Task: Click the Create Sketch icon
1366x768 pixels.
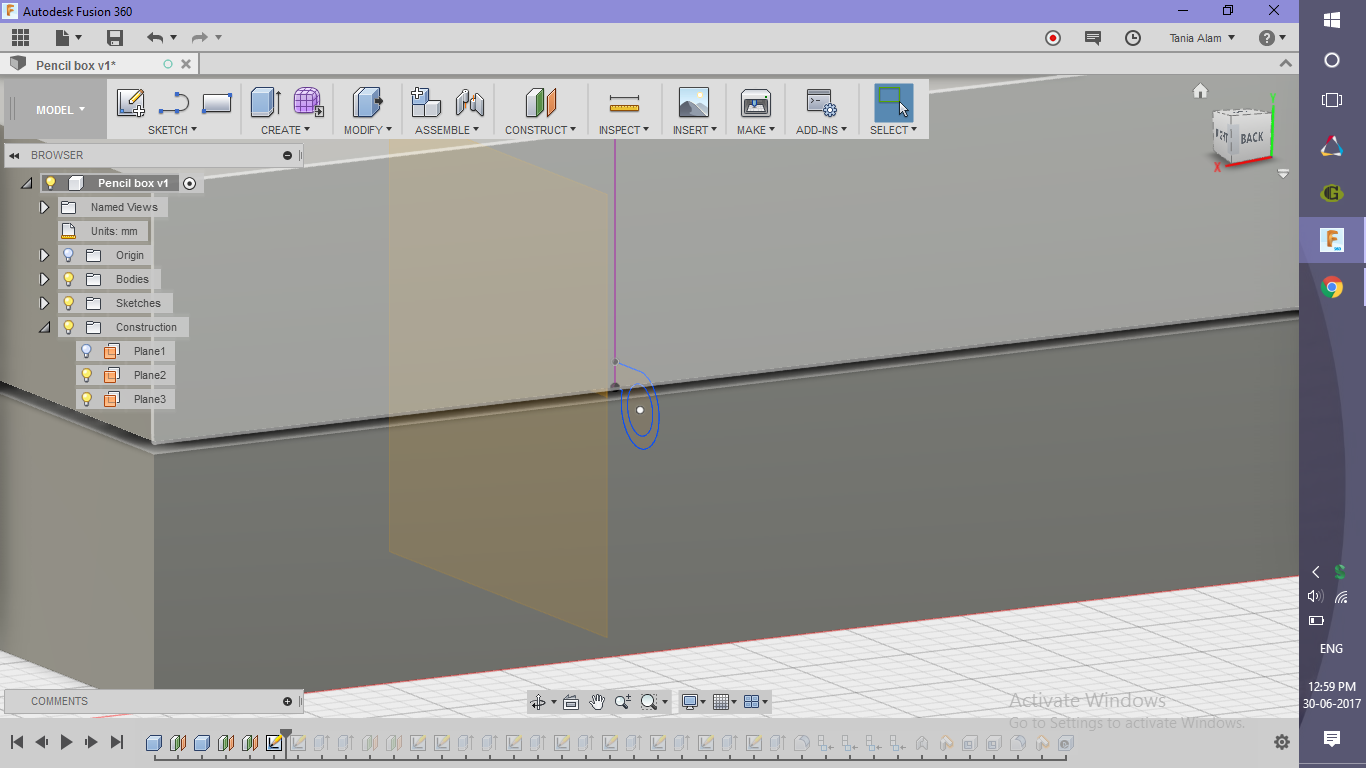Action: pos(131,102)
